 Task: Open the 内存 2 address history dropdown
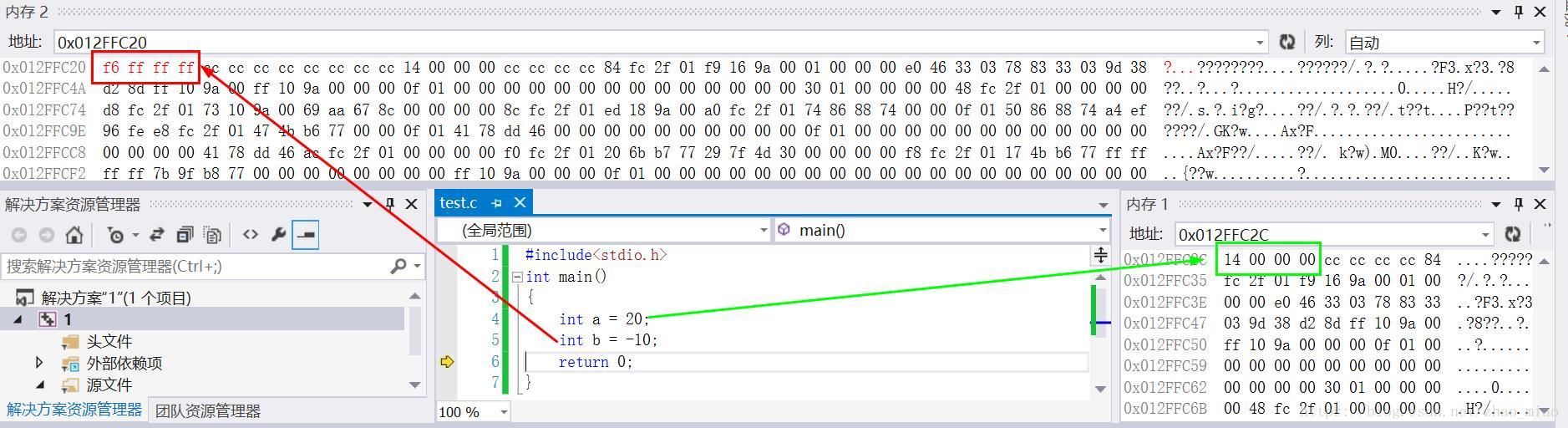pyautogui.click(x=1260, y=43)
